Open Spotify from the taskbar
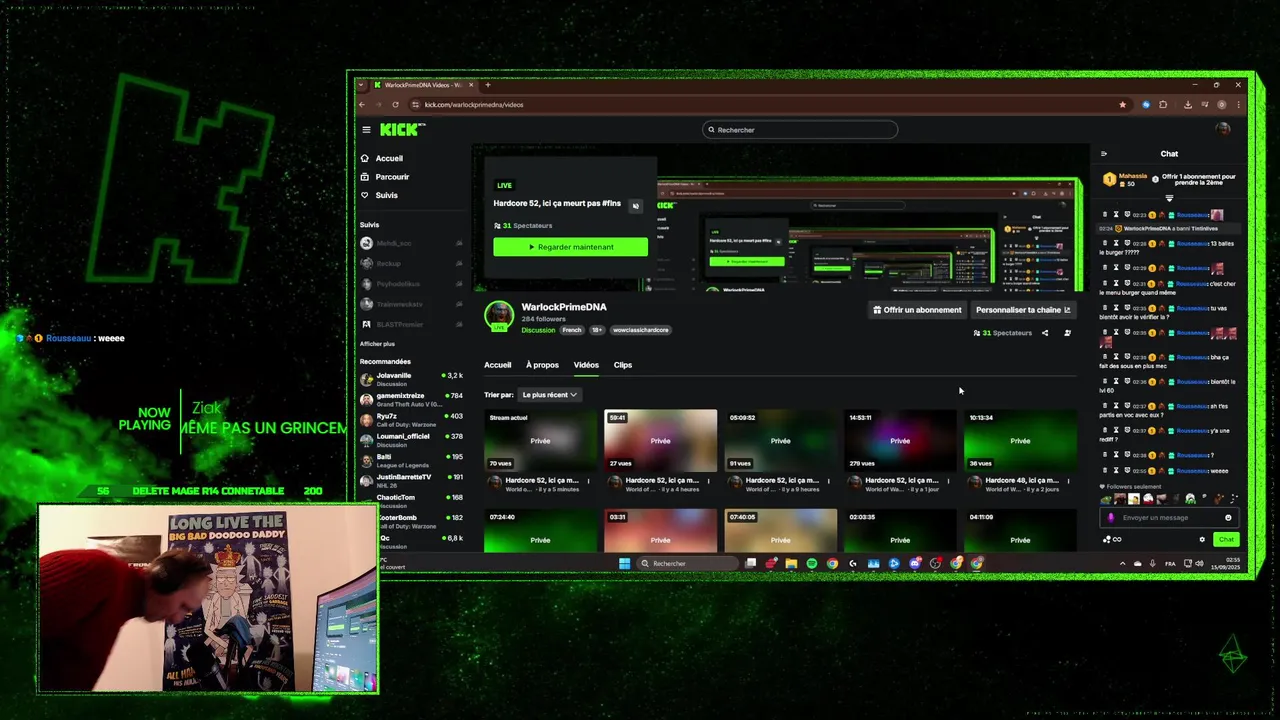1280x720 pixels. pos(811,564)
